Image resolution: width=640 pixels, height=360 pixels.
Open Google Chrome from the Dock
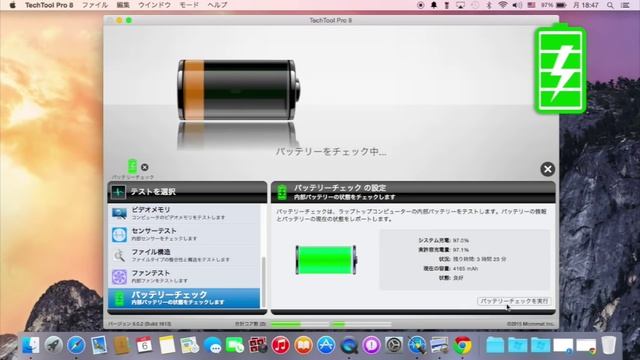coord(462,346)
